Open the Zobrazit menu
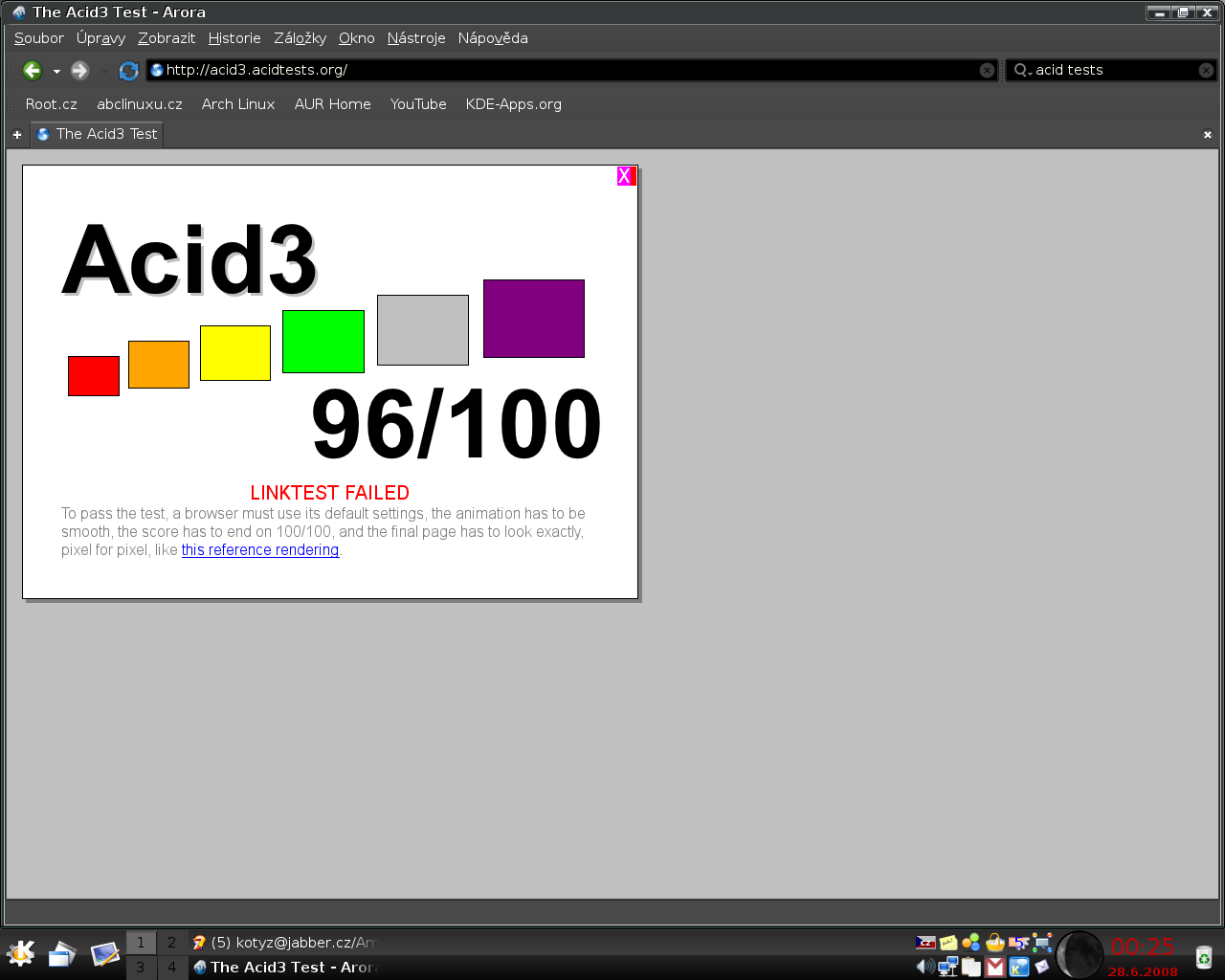This screenshot has height=980, width=1225. pos(167,38)
